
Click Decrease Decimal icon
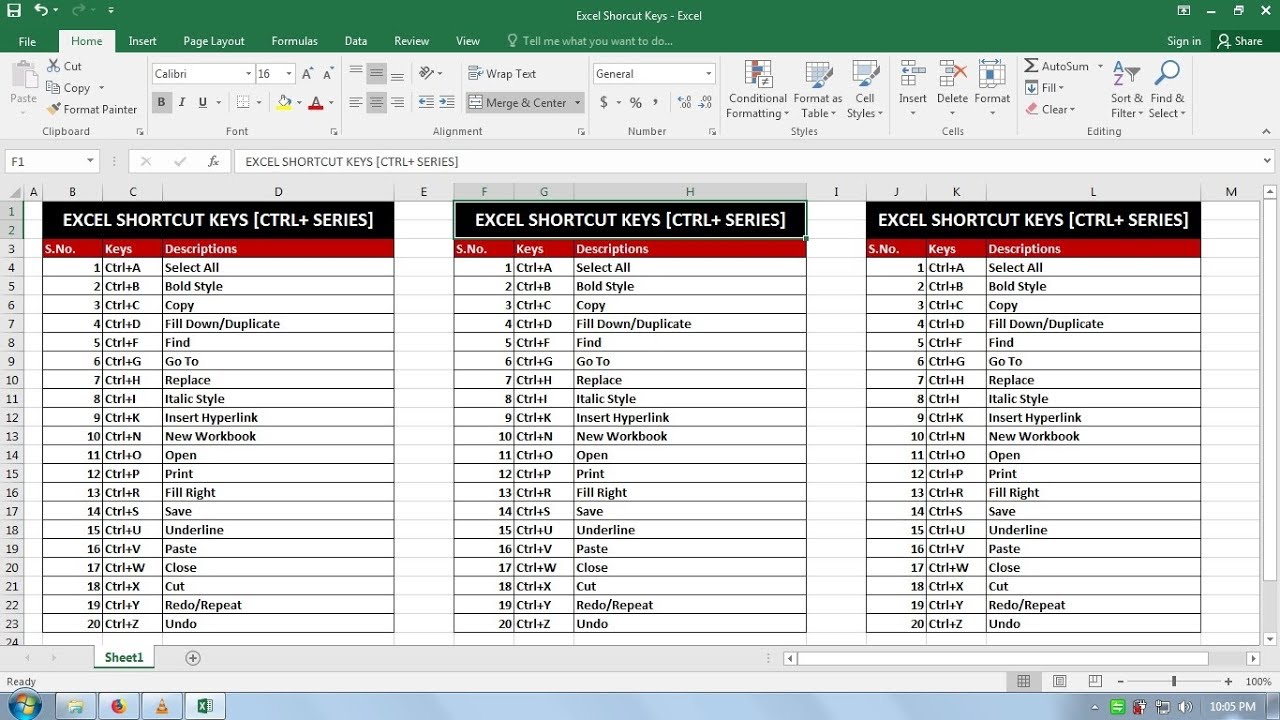707,102
